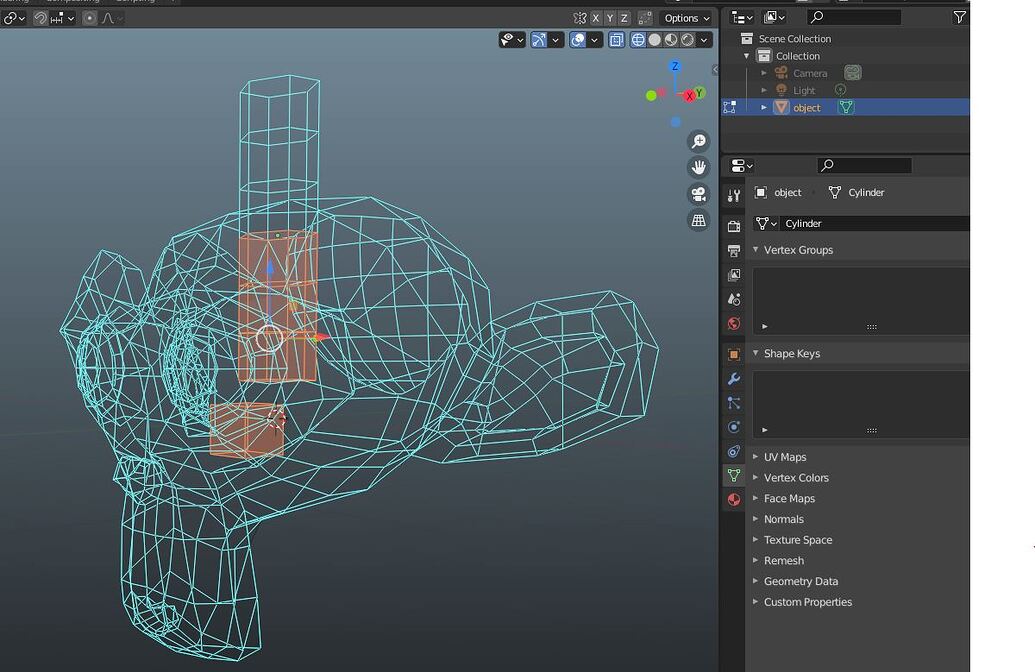This screenshot has height=672, width=1035.
Task: Toggle Show Overlays in the viewport
Action: (x=577, y=40)
